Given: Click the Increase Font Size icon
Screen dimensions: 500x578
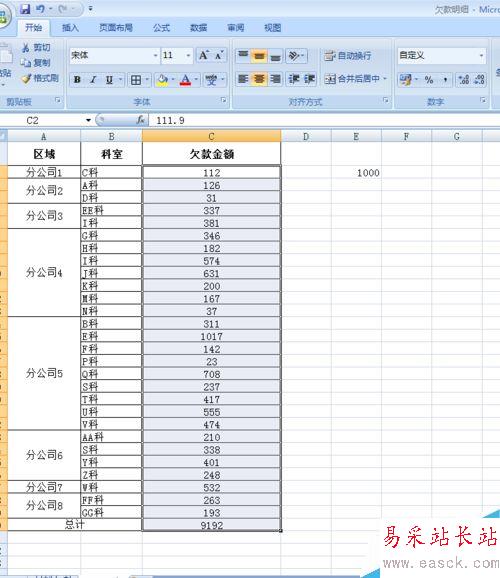Looking at the screenshot, I should (x=203, y=55).
